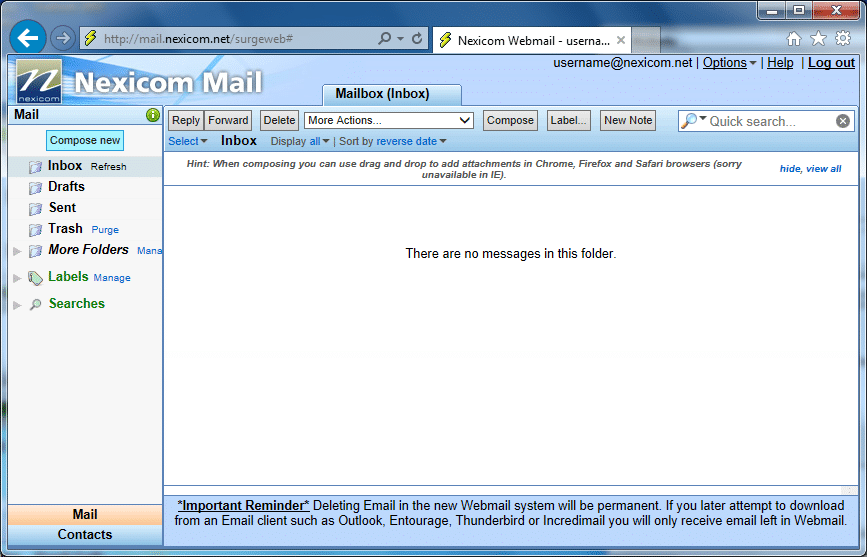Viewport: 867px width, 557px height.
Task: Expand the More Folders tree
Action: [x=17, y=251]
